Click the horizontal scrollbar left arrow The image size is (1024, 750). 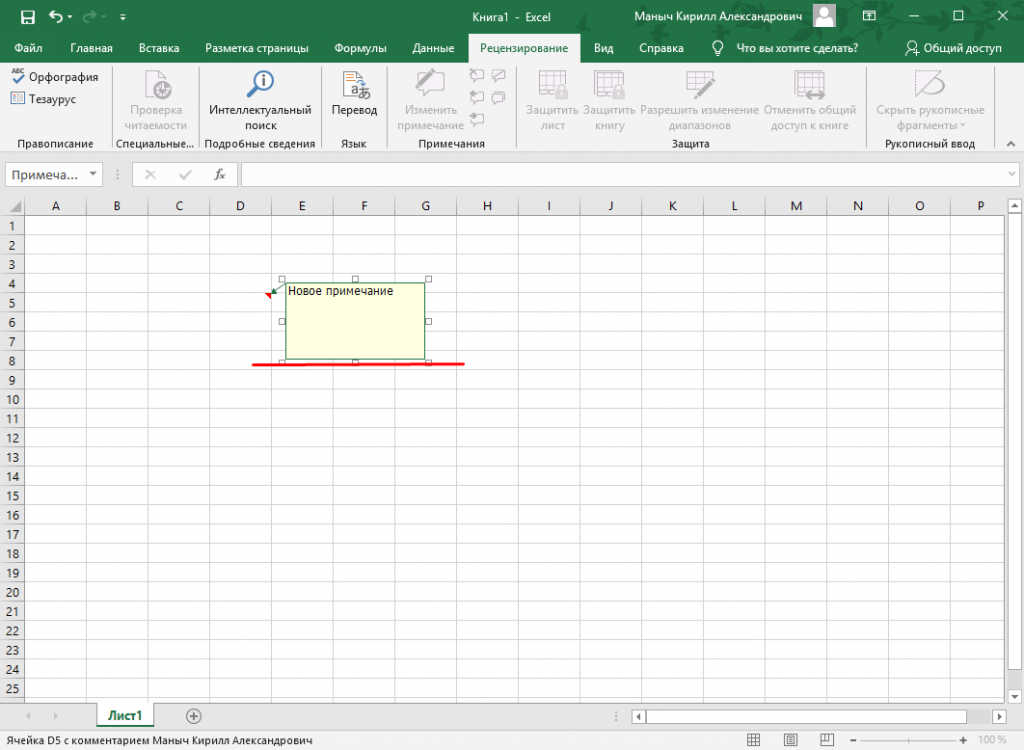pyautogui.click(x=639, y=716)
